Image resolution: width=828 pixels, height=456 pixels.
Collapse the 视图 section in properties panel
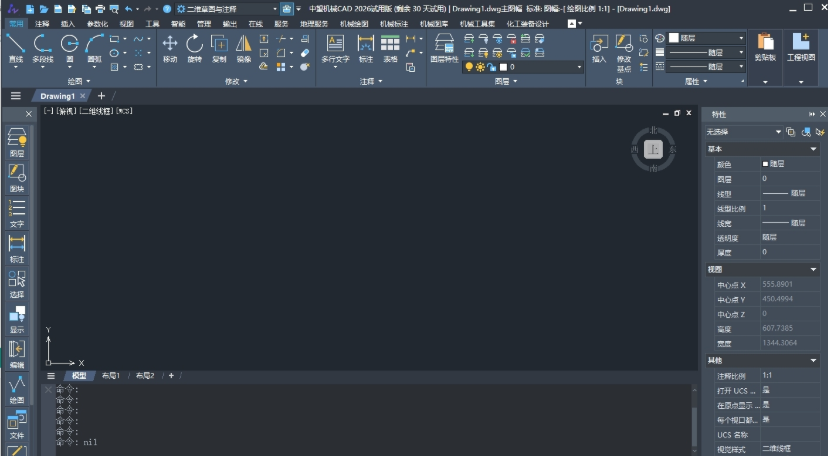tap(814, 269)
